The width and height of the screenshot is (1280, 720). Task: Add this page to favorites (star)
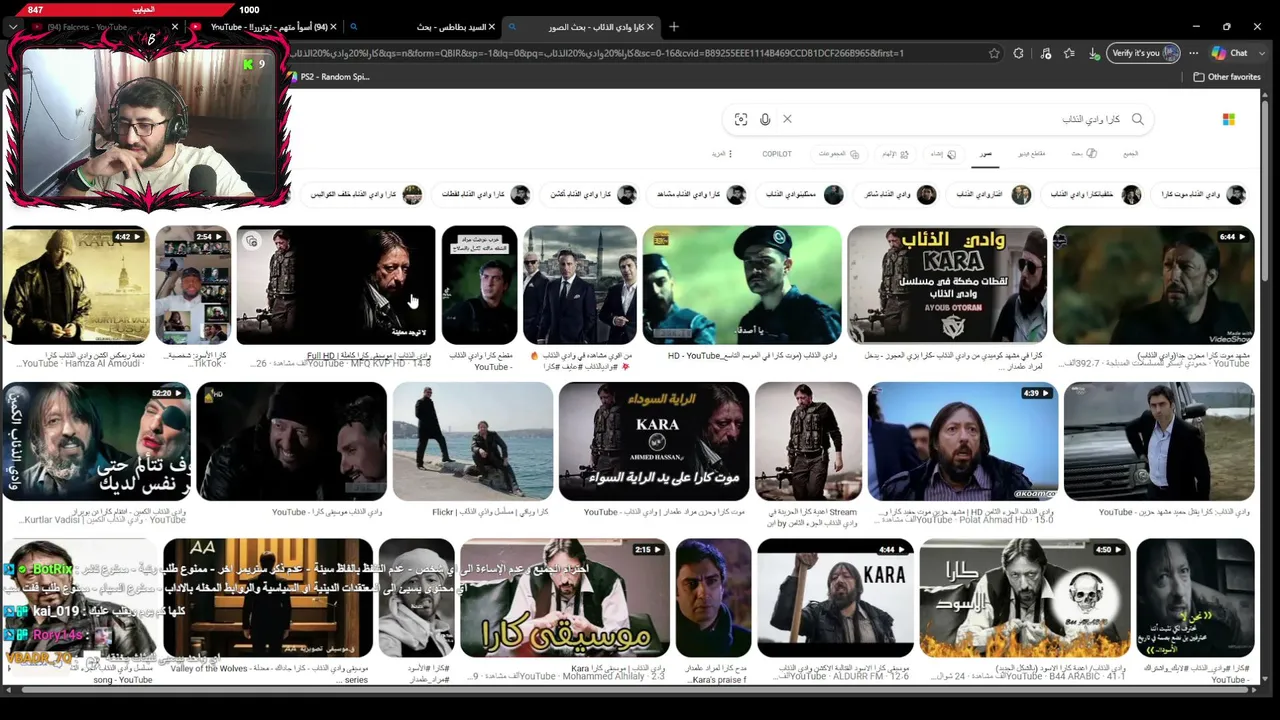coord(994,53)
